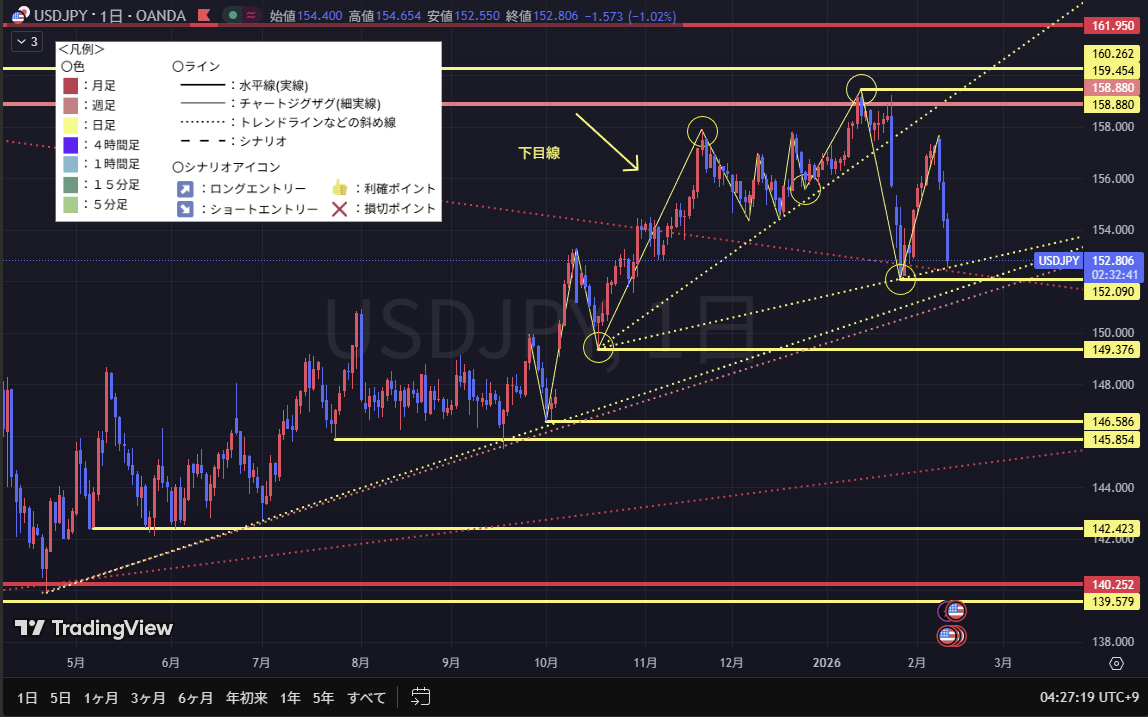Click the USDJPY currency flag icon
Screen dimensions: 1148x717
pos(18,17)
